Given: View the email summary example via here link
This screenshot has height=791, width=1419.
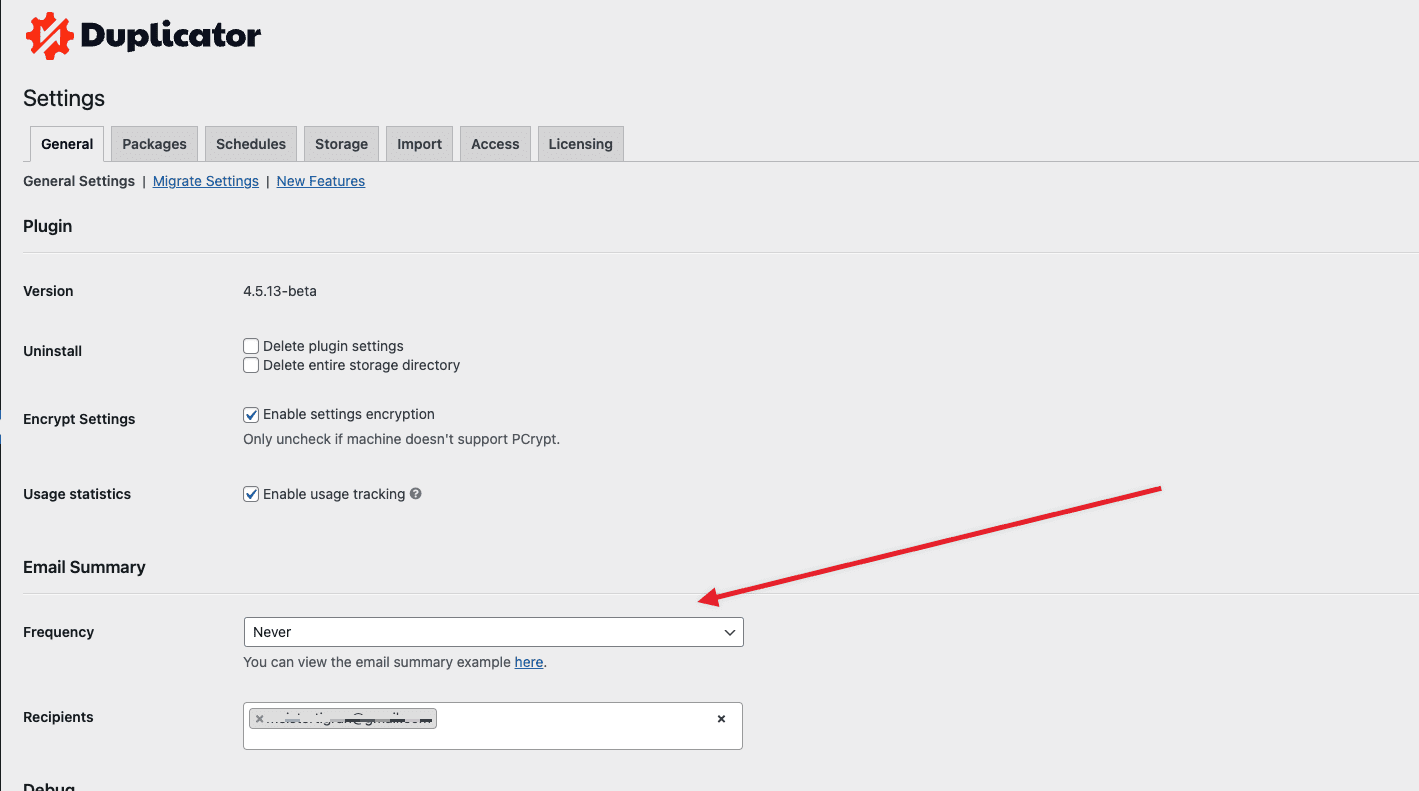Looking at the screenshot, I should coord(529,662).
